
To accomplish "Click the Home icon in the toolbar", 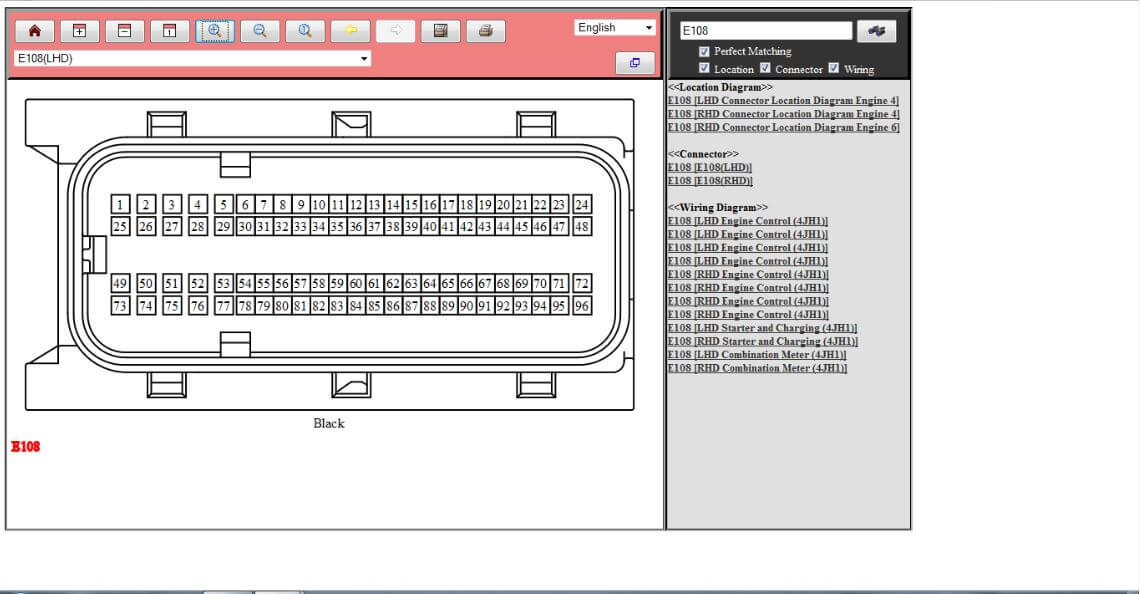I will pos(35,31).
